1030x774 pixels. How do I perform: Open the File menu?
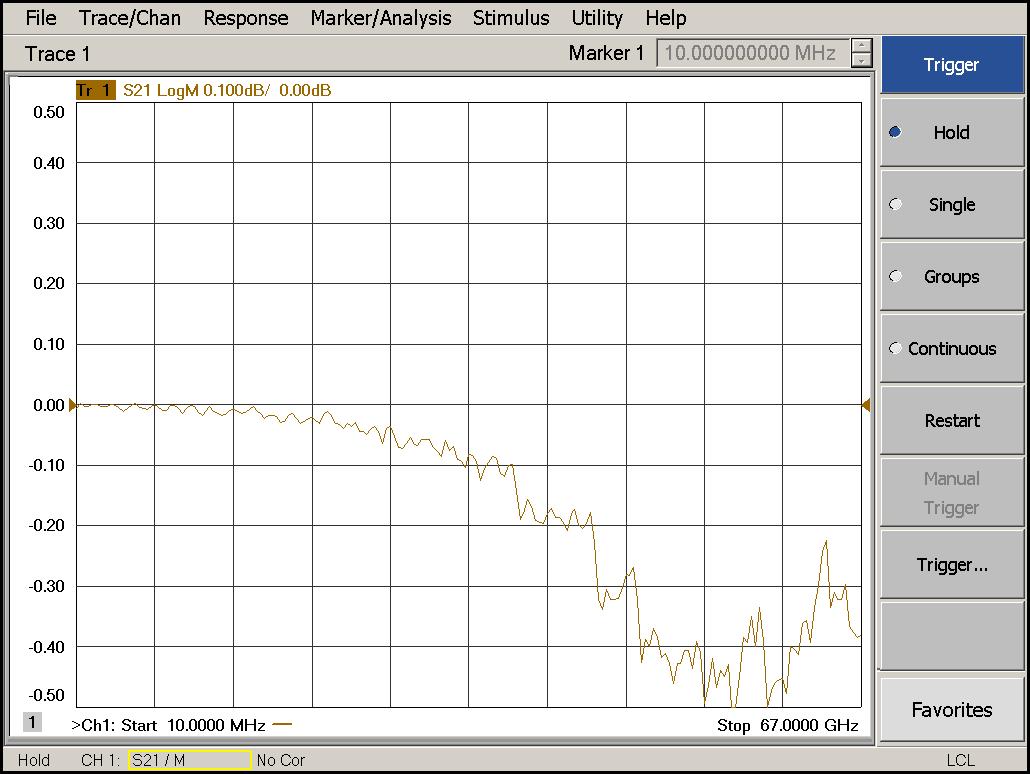click(x=41, y=18)
